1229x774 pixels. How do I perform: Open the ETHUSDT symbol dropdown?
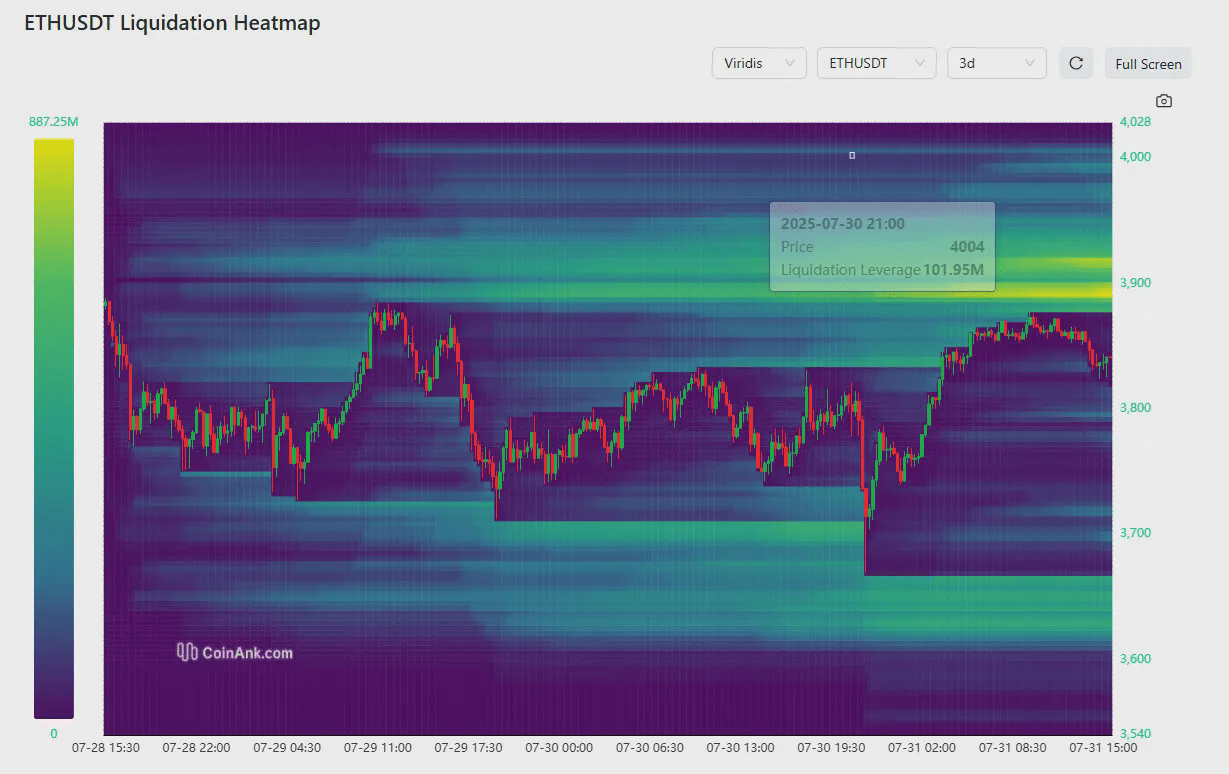(877, 63)
